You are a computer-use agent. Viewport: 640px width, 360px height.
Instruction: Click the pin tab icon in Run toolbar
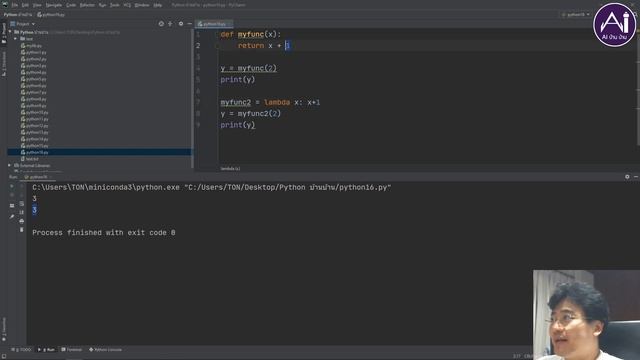pos(12,216)
